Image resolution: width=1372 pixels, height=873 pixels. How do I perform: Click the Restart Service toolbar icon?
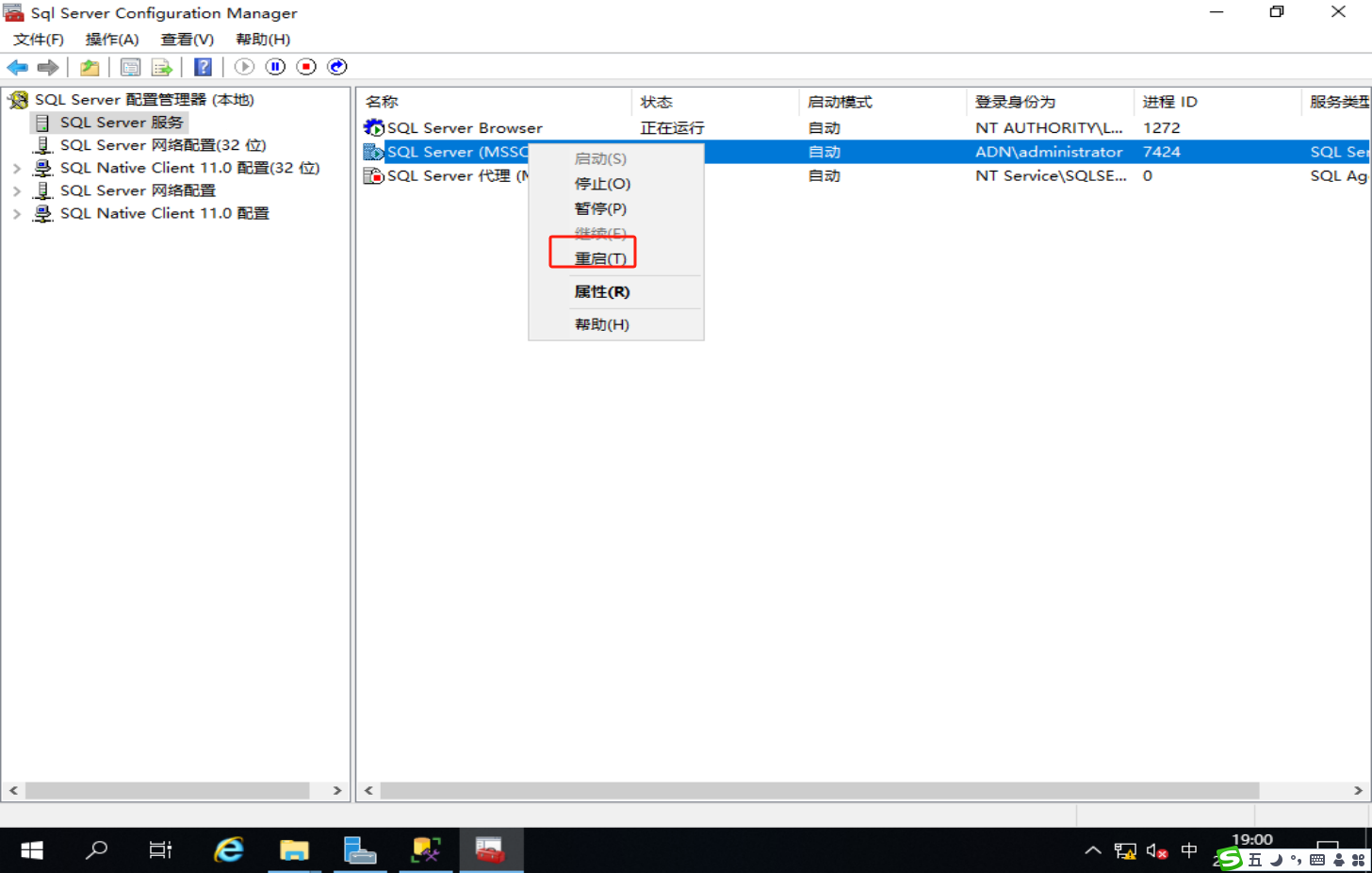click(x=337, y=67)
